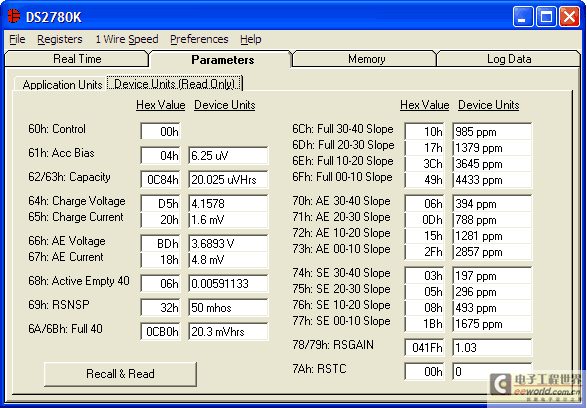Screen dimensions: 587x408
Task: Open the Help menu
Action: coord(251,39)
